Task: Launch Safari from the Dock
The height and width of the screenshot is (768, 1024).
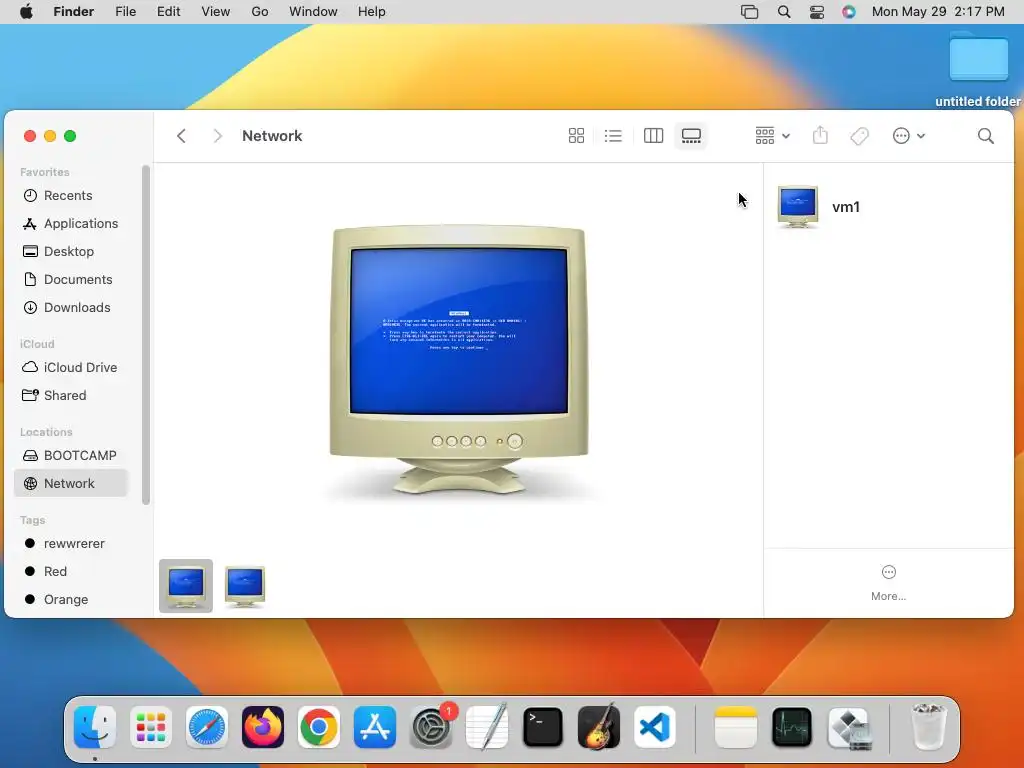Action: point(207,727)
